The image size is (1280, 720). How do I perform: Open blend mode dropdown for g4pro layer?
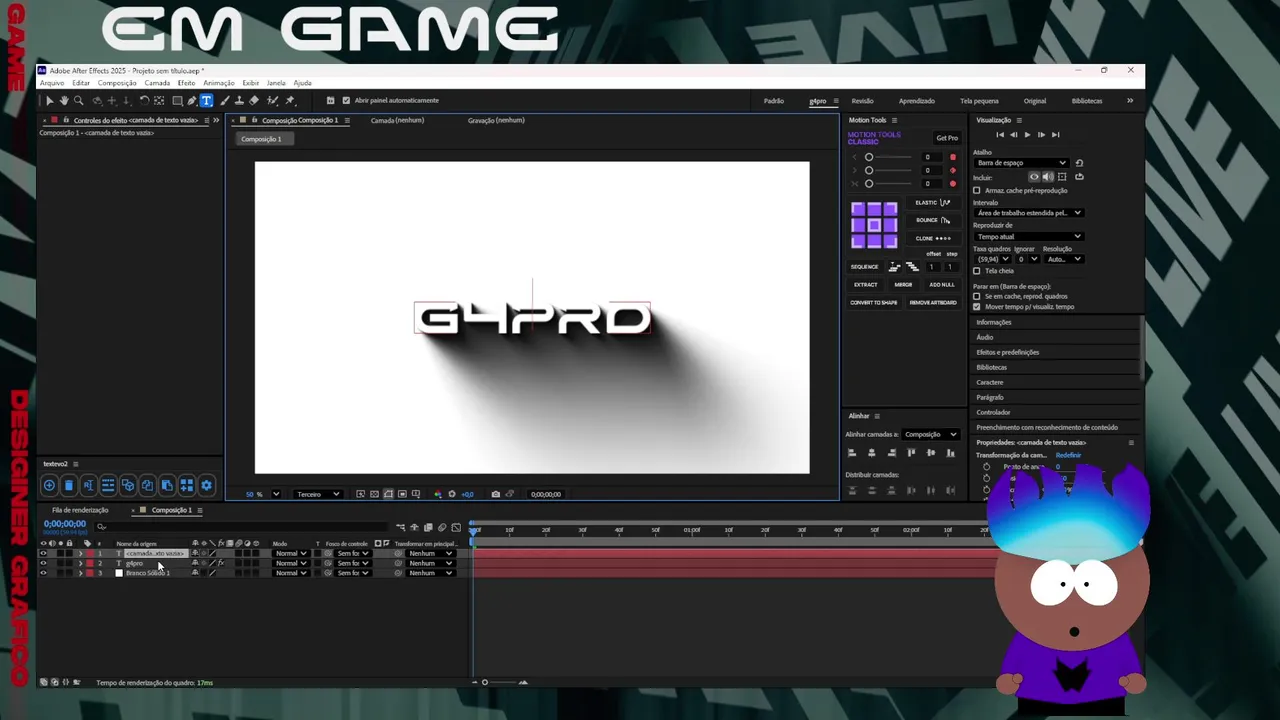pos(291,563)
